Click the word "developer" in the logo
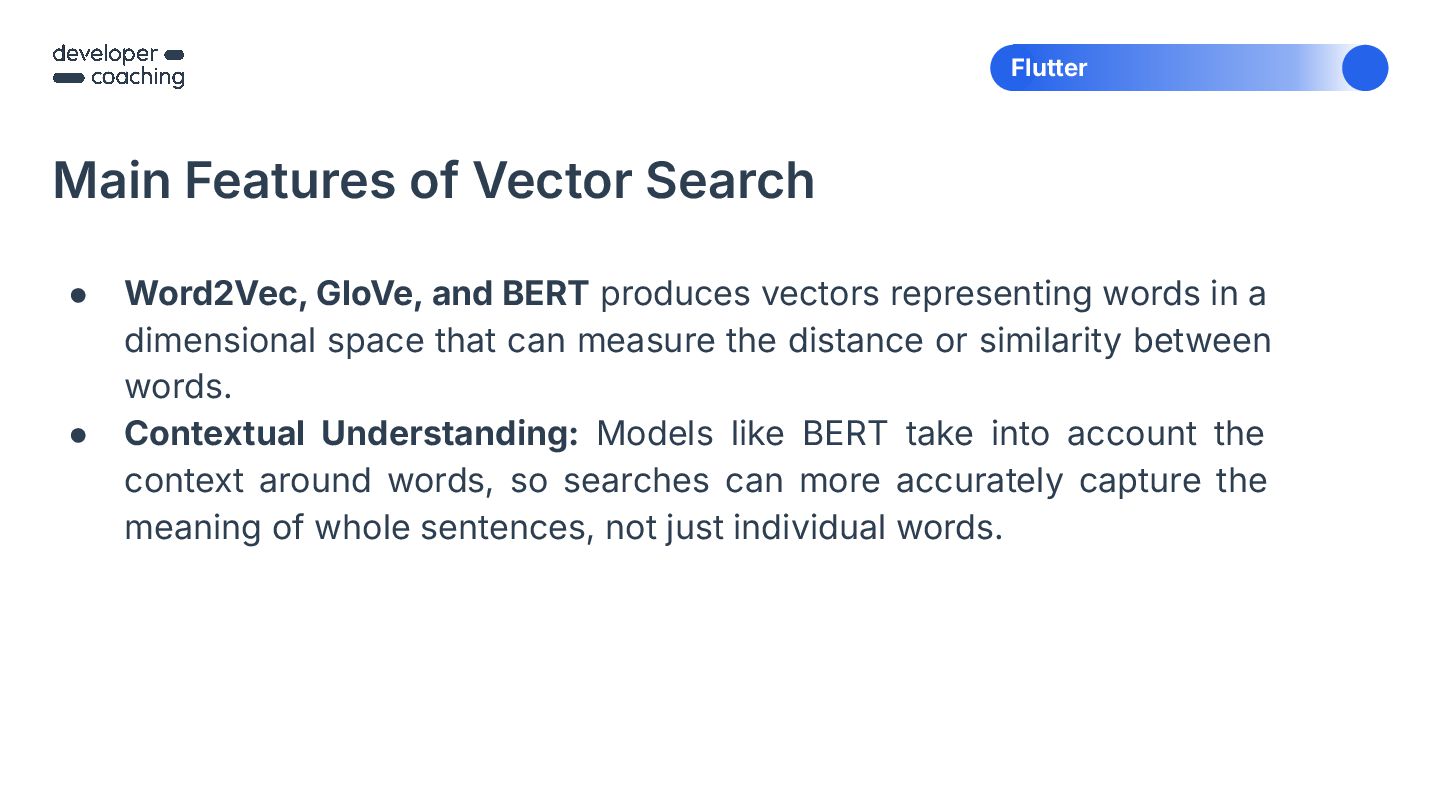 pyautogui.click(x=105, y=54)
